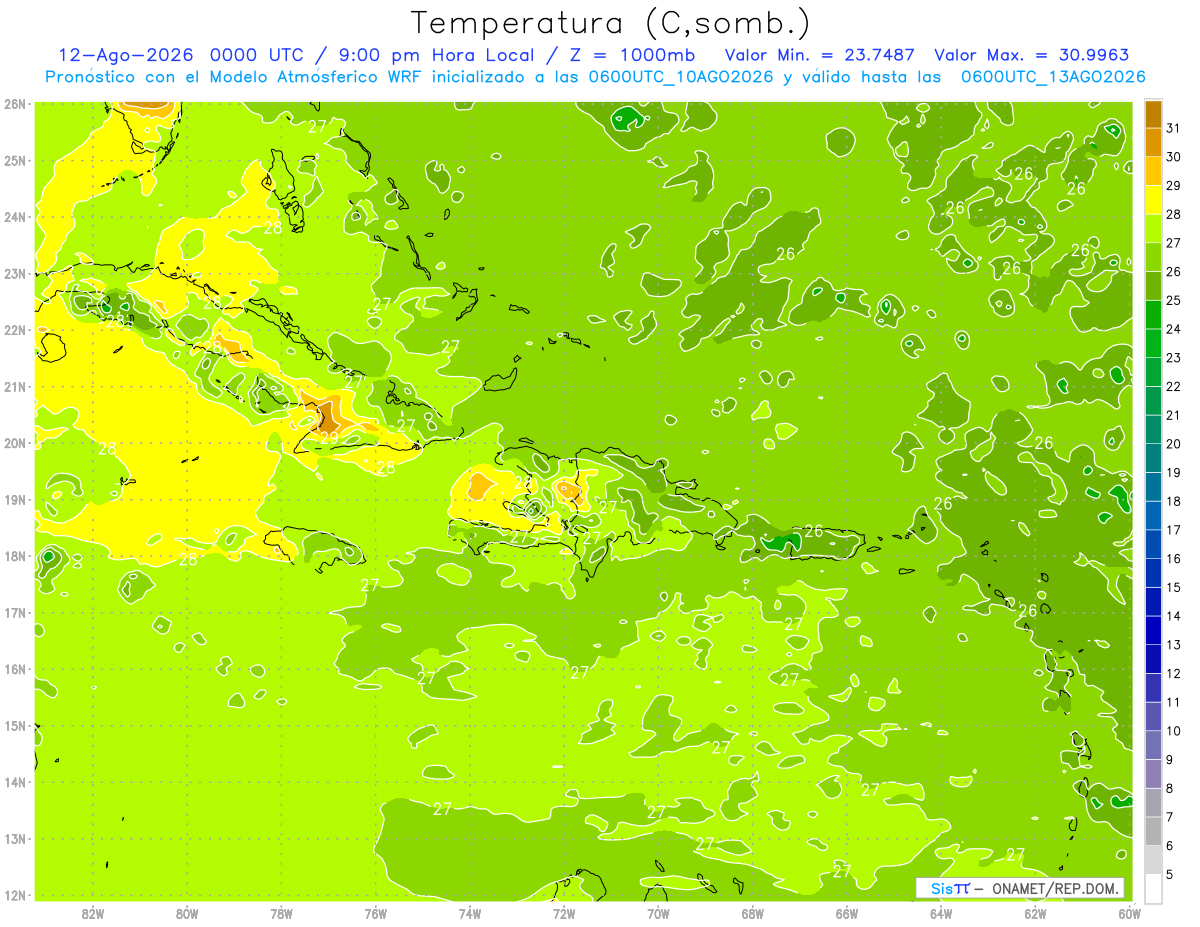Screen dimensions: 1200x927
Task: Click the '76W' longitude axis label
Action: click(376, 913)
